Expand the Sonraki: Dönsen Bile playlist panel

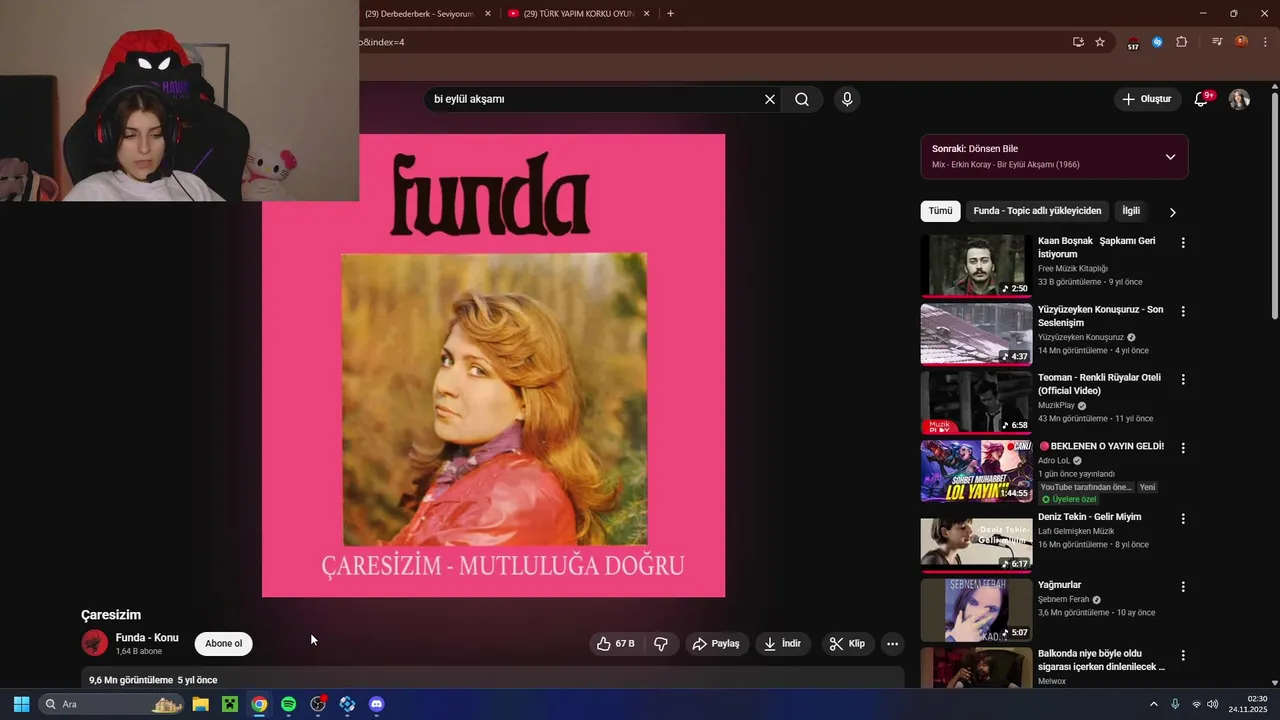click(x=1170, y=157)
